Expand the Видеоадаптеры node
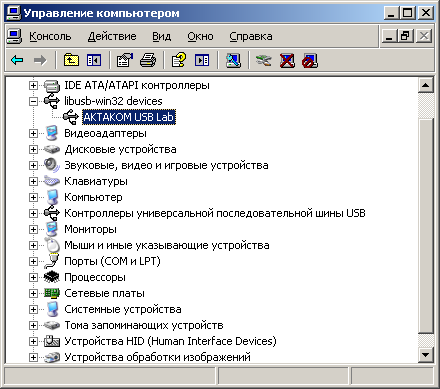440x389 pixels. click(x=33, y=133)
